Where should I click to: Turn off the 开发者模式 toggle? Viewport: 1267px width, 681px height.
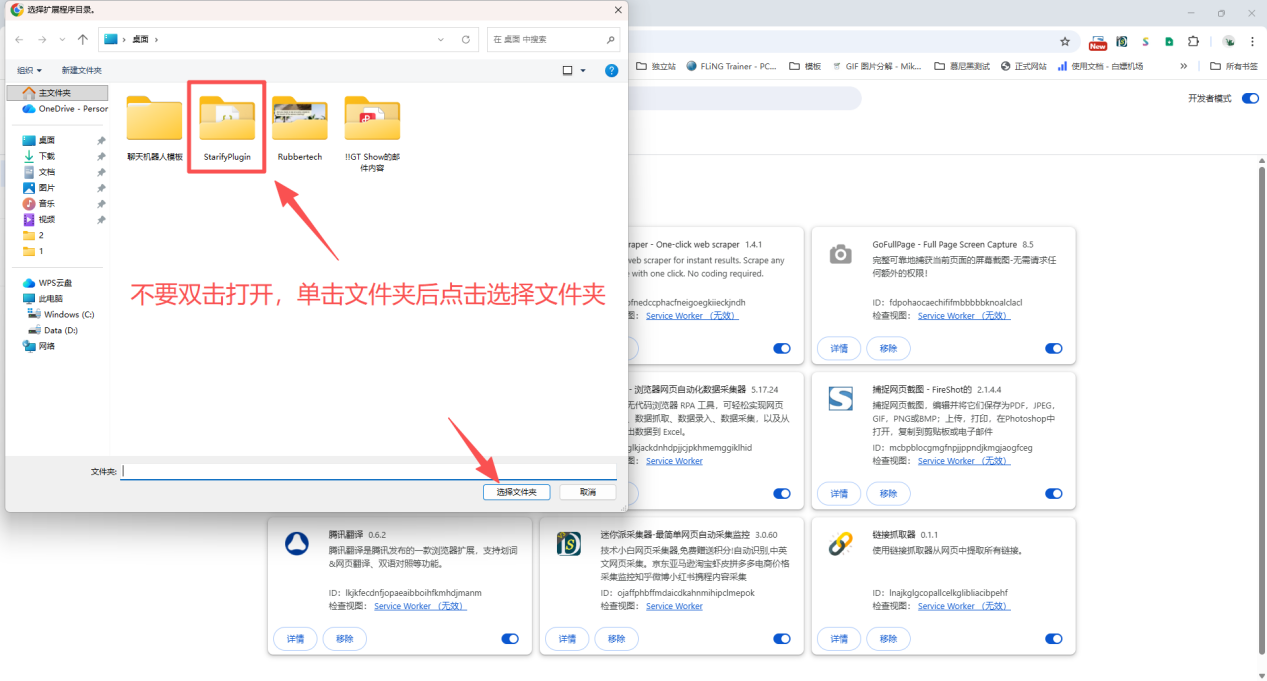click(1250, 98)
